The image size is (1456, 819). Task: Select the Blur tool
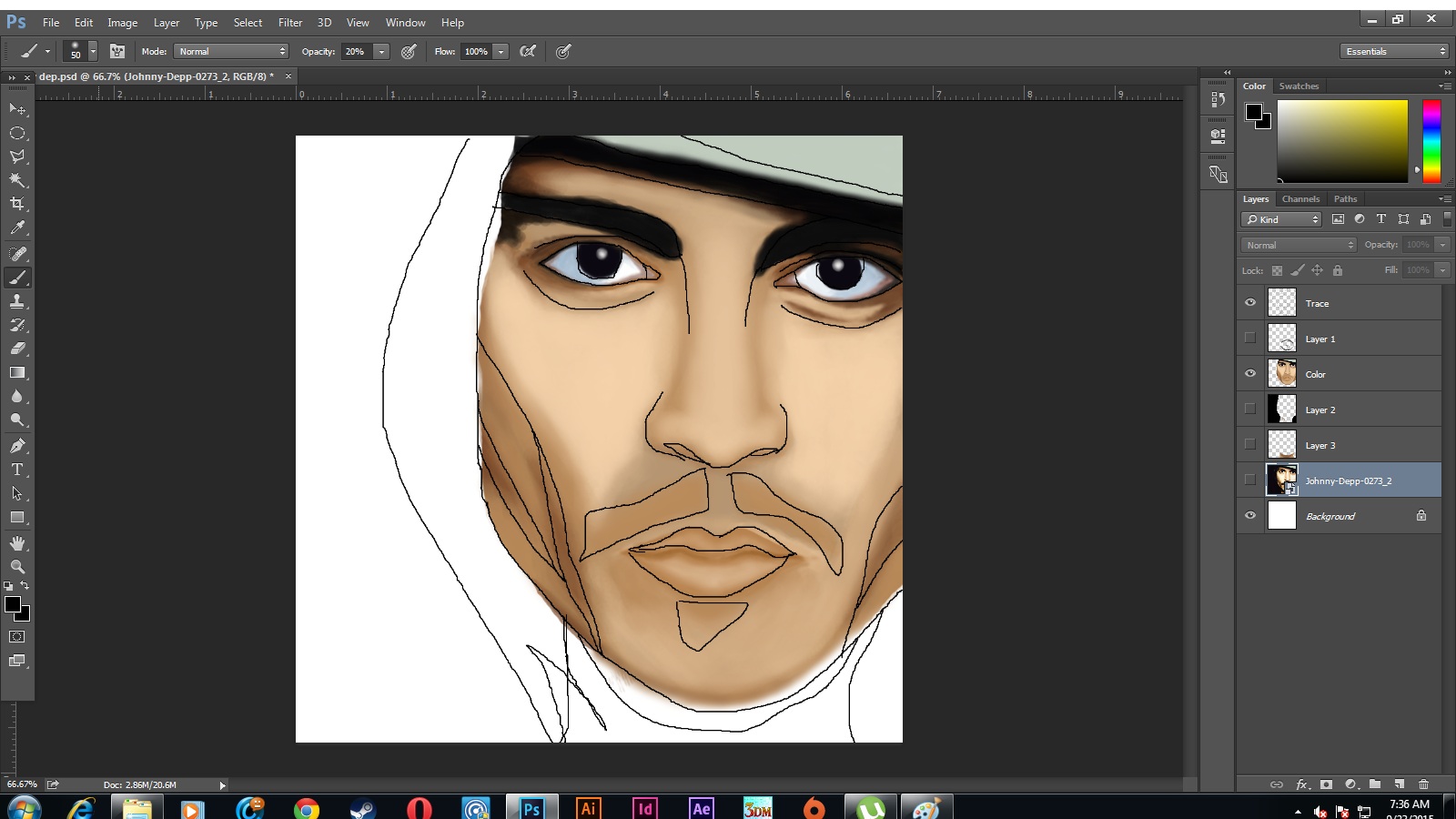tap(17, 396)
